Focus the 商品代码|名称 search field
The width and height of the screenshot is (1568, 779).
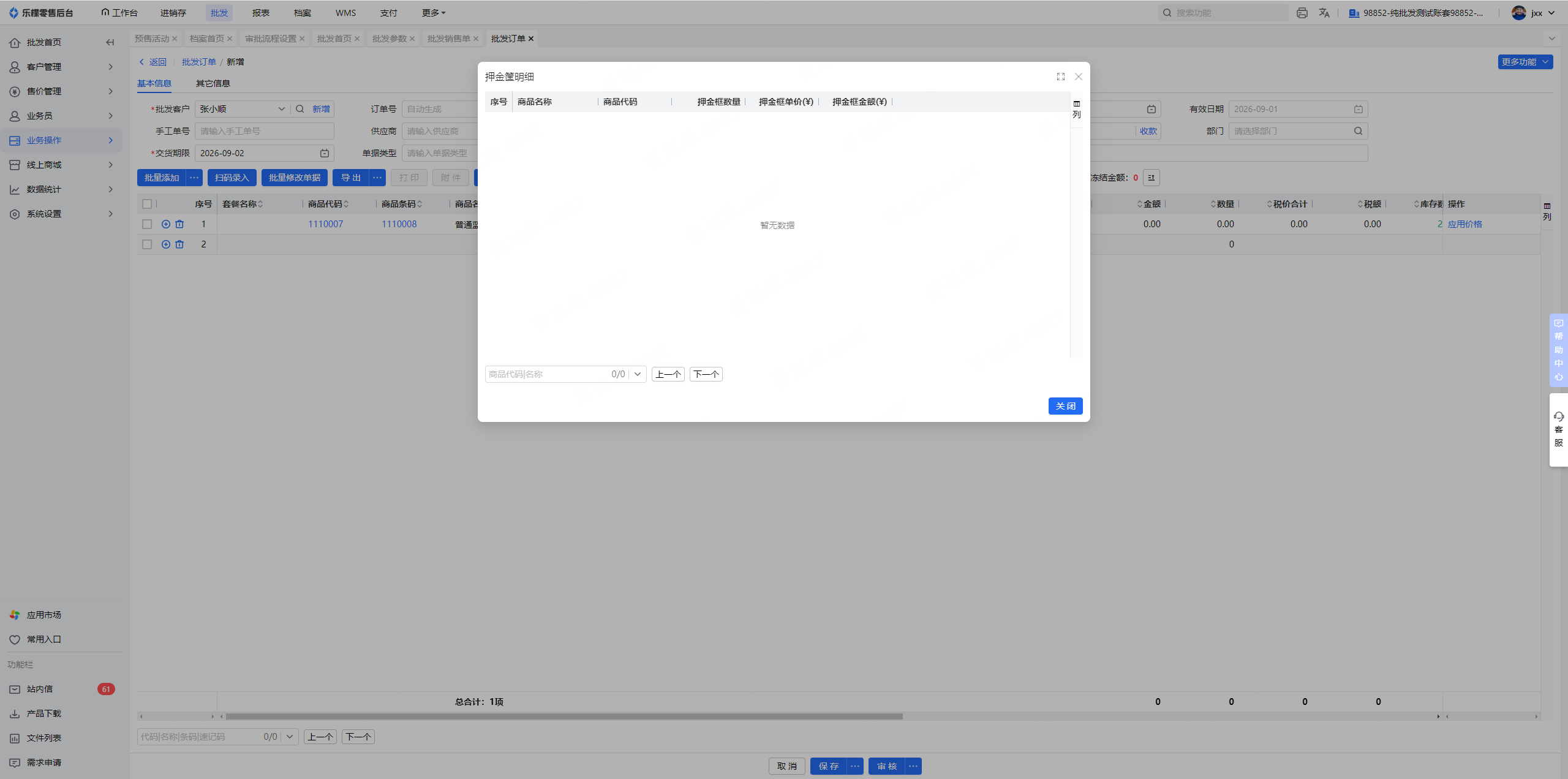tap(547, 374)
